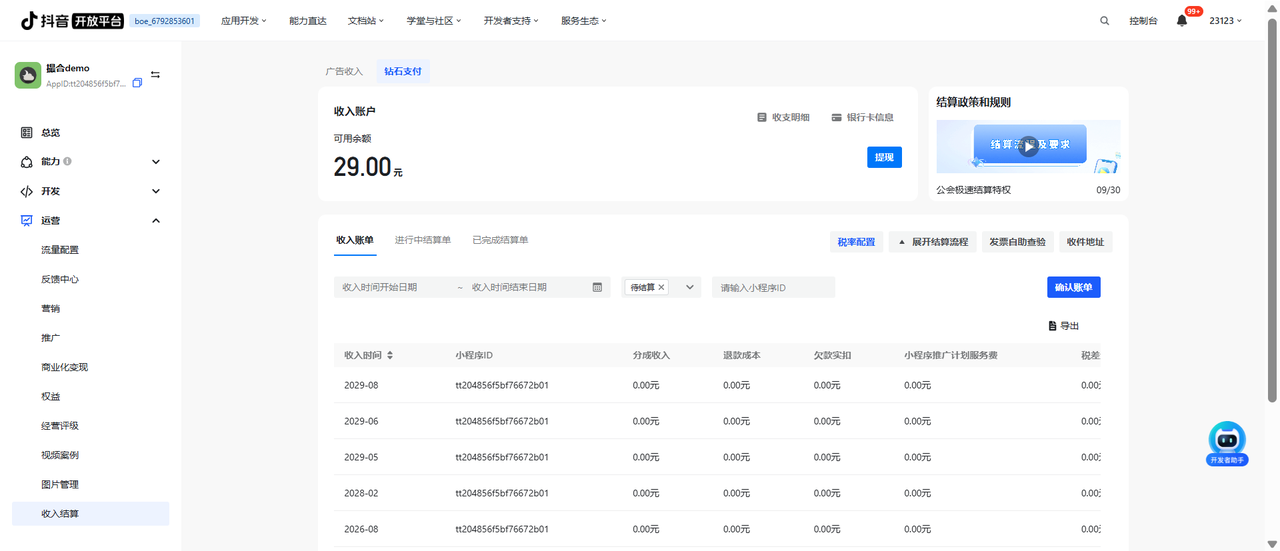Select the 已完成结算单 tab

click(x=500, y=240)
